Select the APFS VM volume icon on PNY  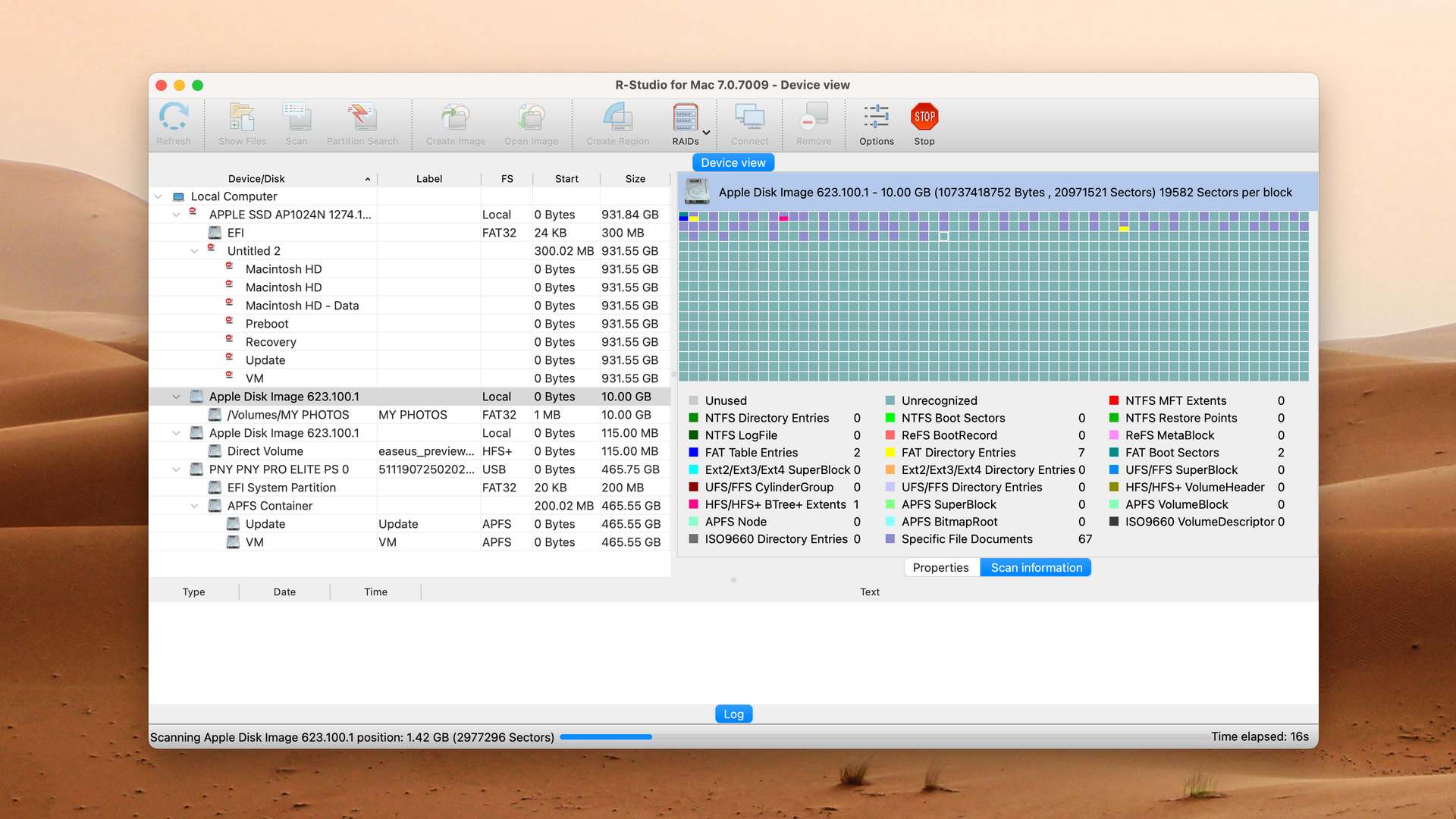tap(234, 542)
